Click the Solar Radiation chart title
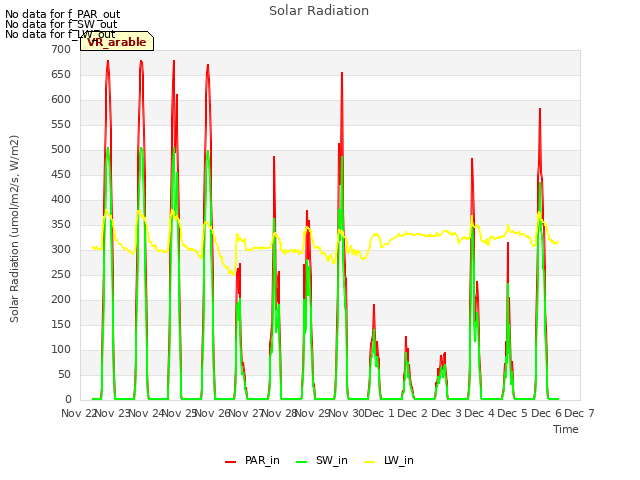 pos(319,11)
